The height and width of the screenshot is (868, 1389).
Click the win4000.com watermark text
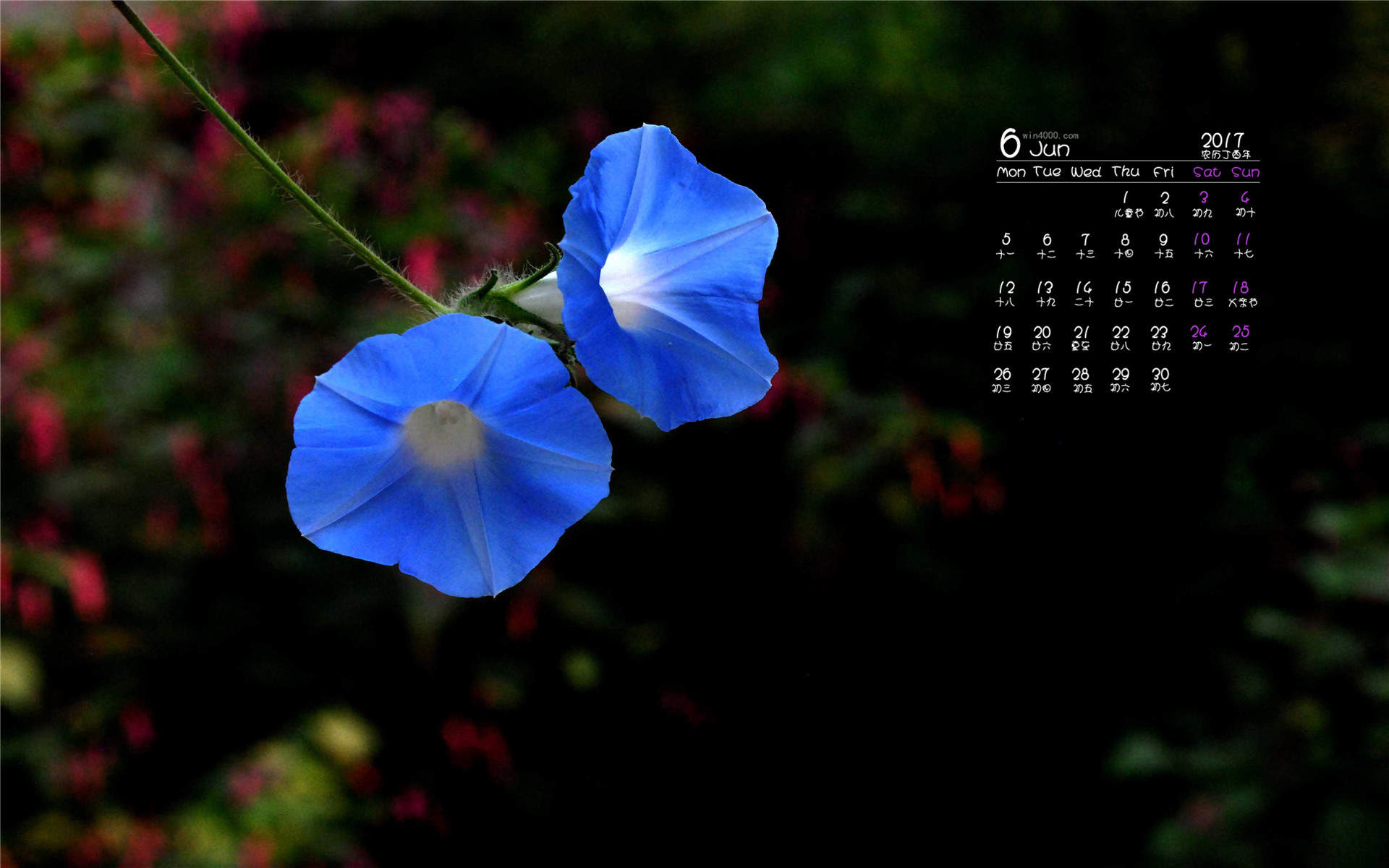coord(1050,135)
